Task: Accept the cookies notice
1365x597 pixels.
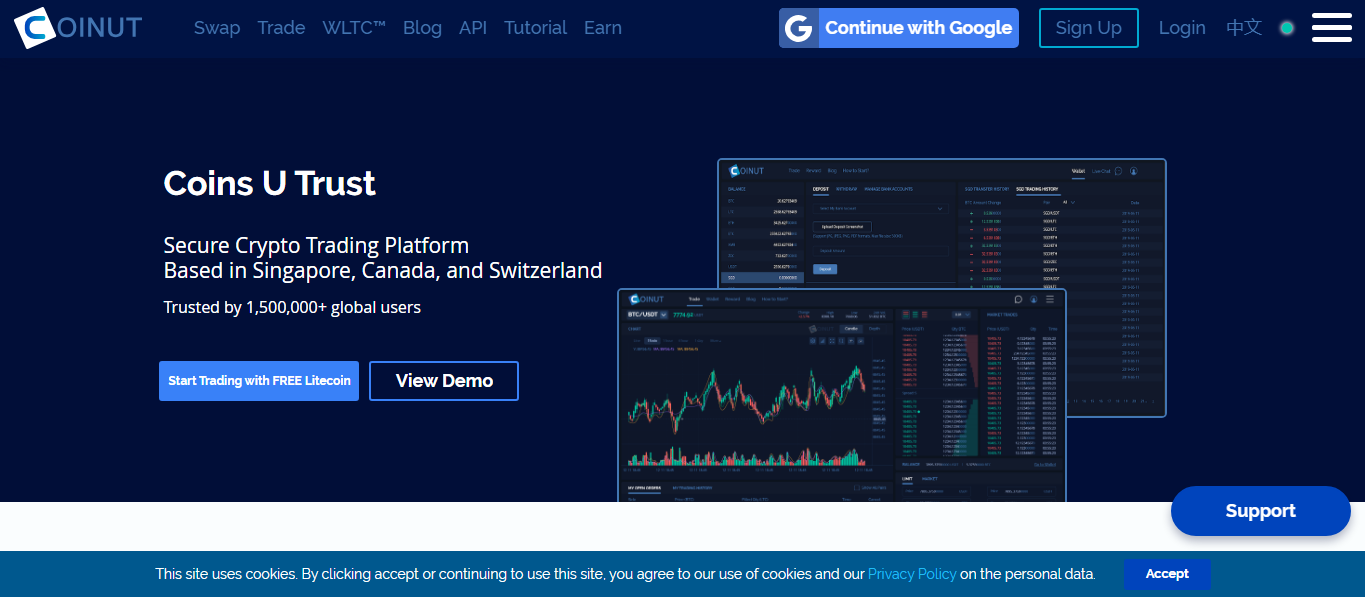Action: point(1167,574)
